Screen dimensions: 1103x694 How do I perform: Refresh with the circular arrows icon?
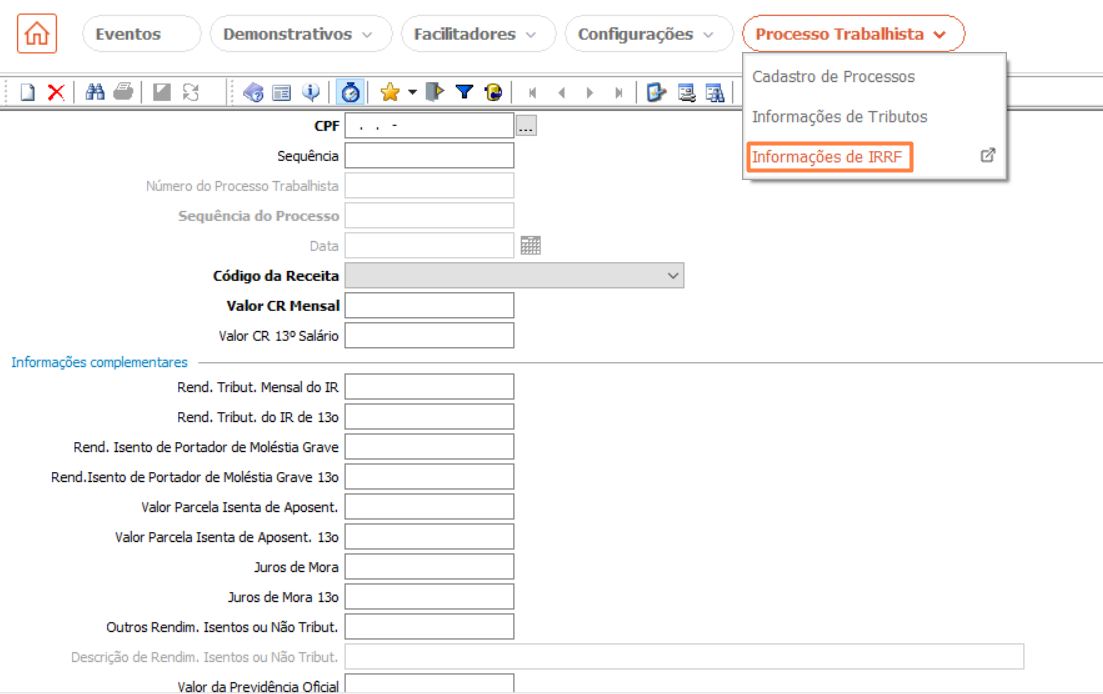pyautogui.click(x=191, y=92)
